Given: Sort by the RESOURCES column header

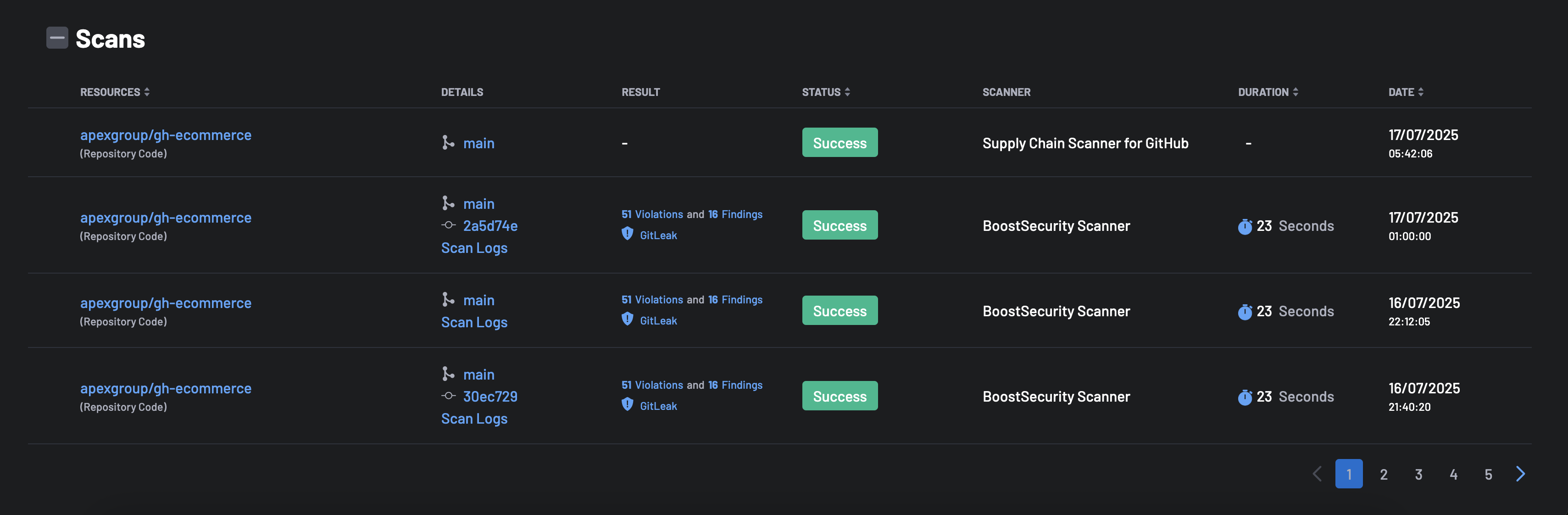Looking at the screenshot, I should [115, 92].
